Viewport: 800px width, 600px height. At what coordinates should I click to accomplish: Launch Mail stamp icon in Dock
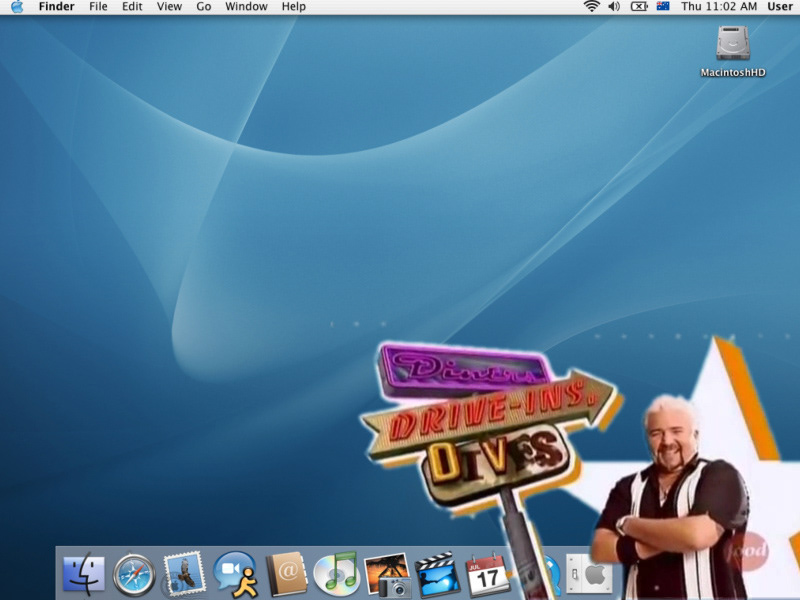click(x=184, y=574)
